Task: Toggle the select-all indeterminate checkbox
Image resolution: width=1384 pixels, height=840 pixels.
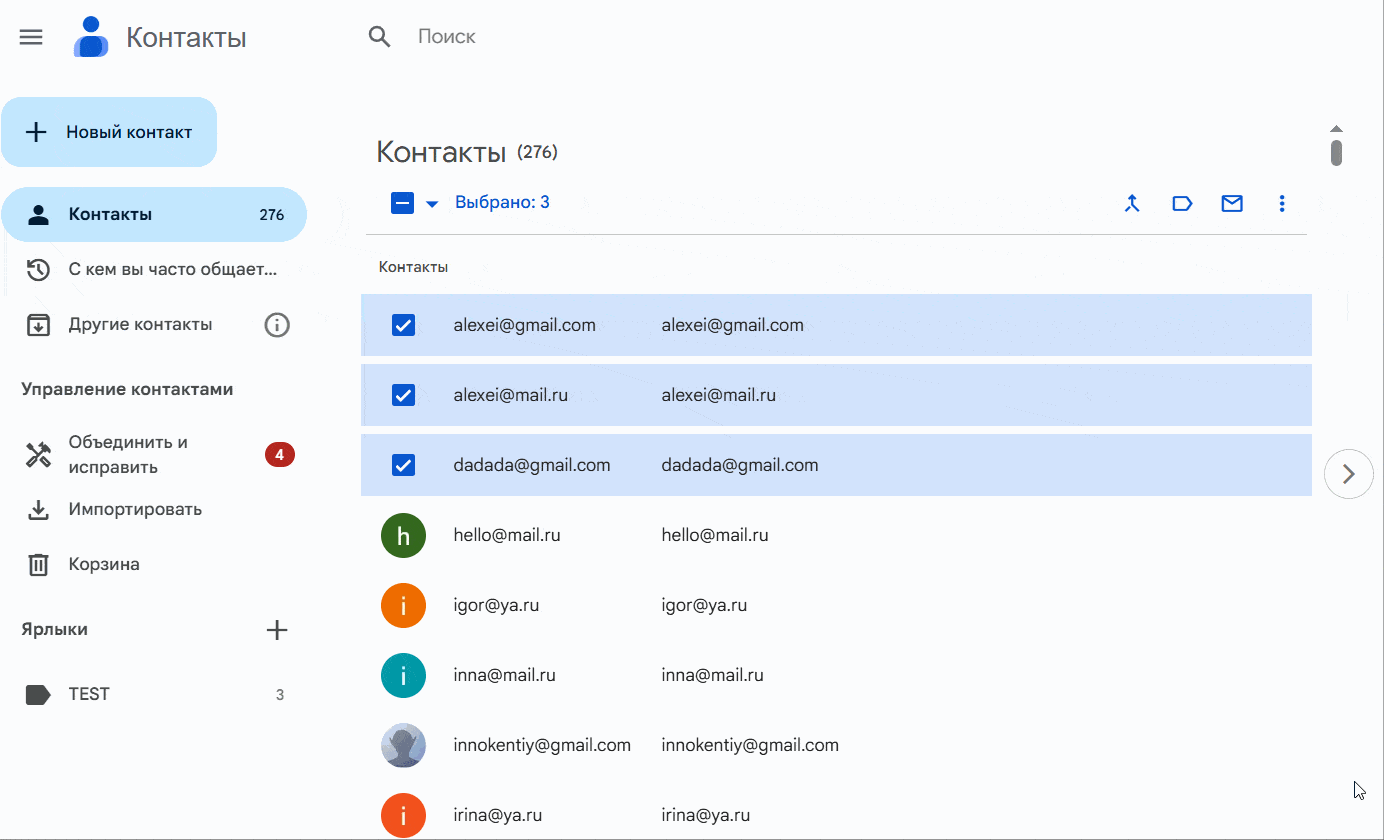Action: click(x=402, y=203)
